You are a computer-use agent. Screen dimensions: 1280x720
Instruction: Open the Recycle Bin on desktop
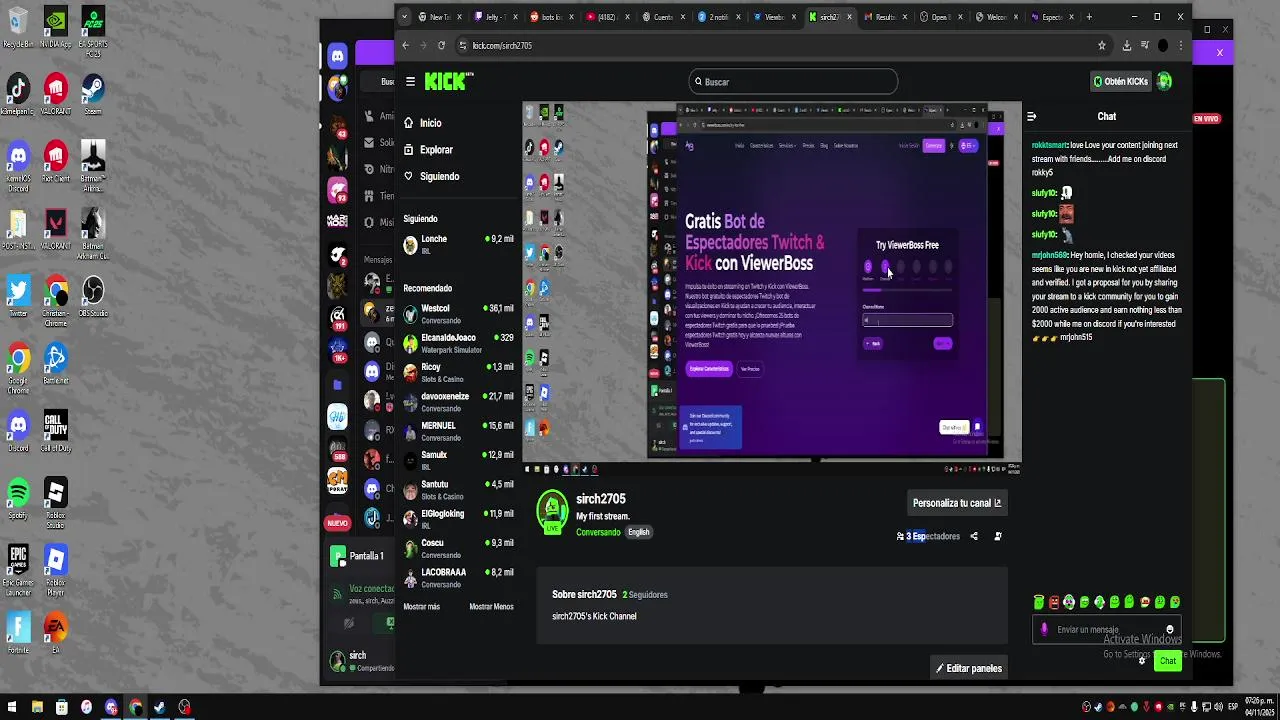(18, 28)
